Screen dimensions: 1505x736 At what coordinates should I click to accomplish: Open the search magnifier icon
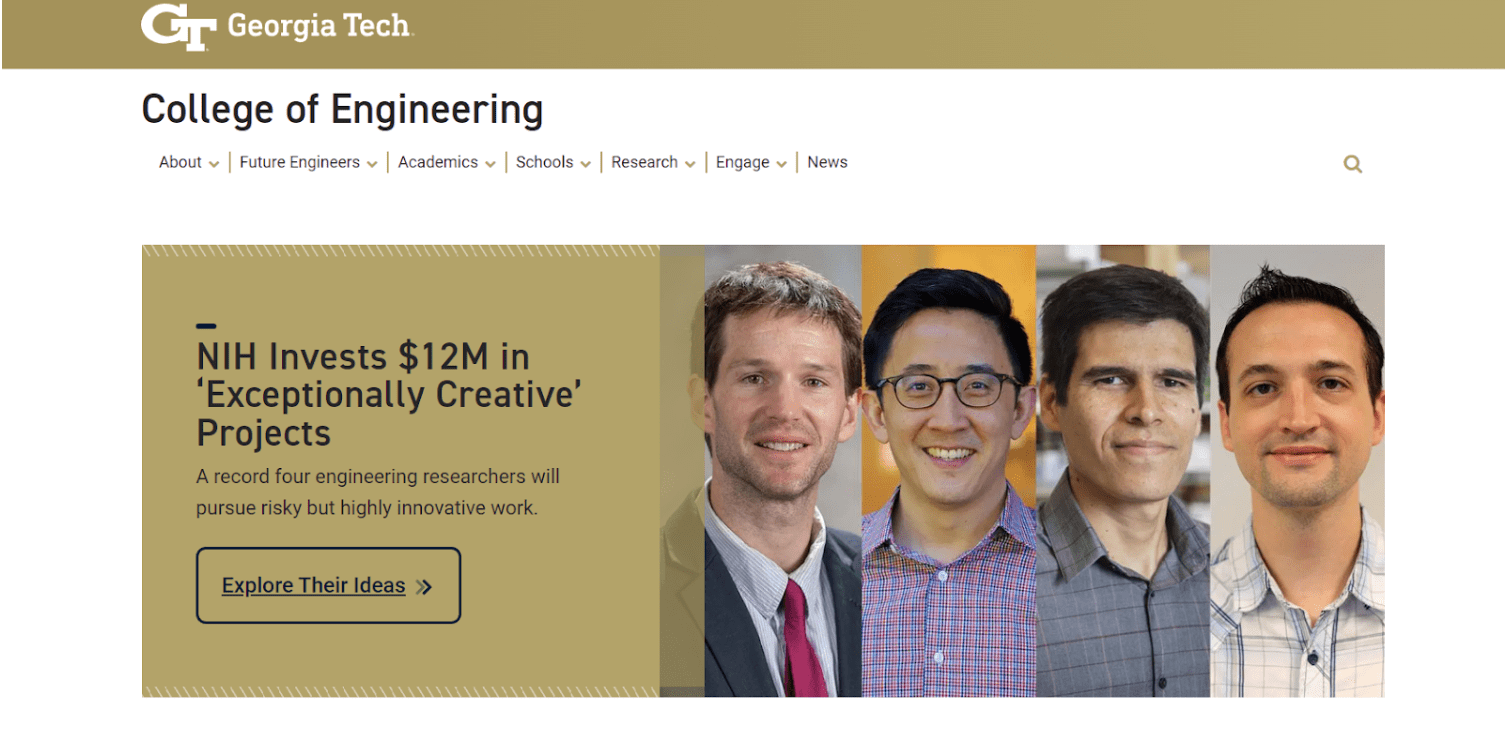tap(1352, 163)
